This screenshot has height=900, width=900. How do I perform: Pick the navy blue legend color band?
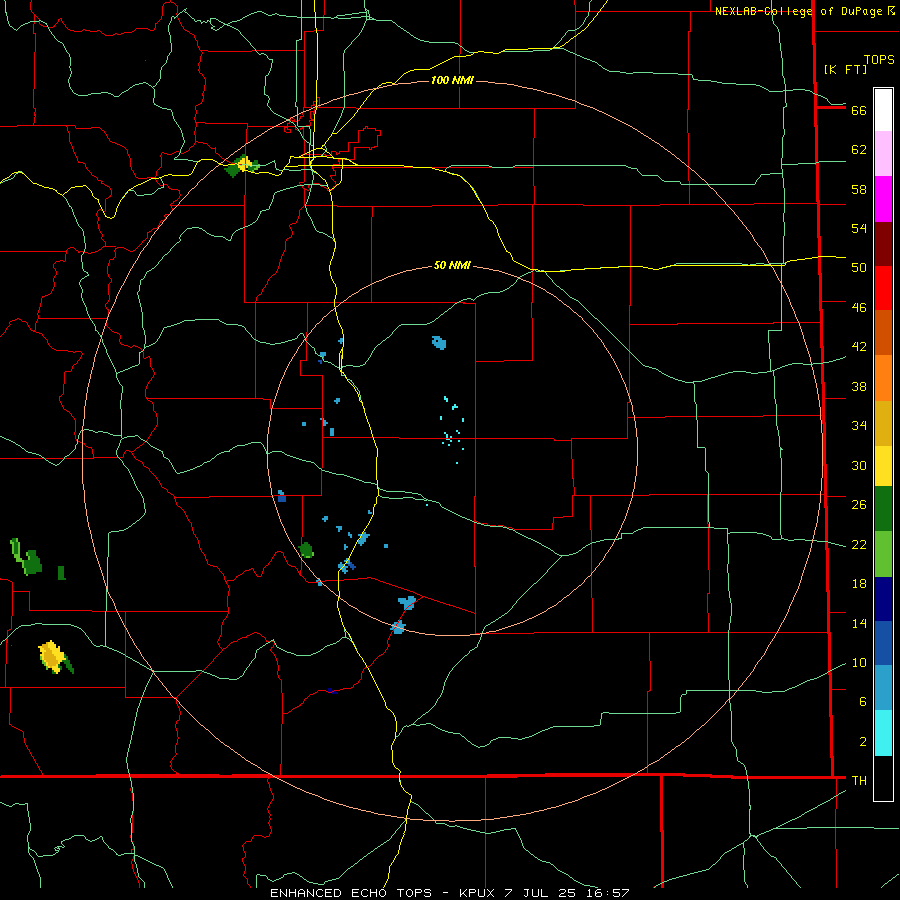pyautogui.click(x=883, y=599)
